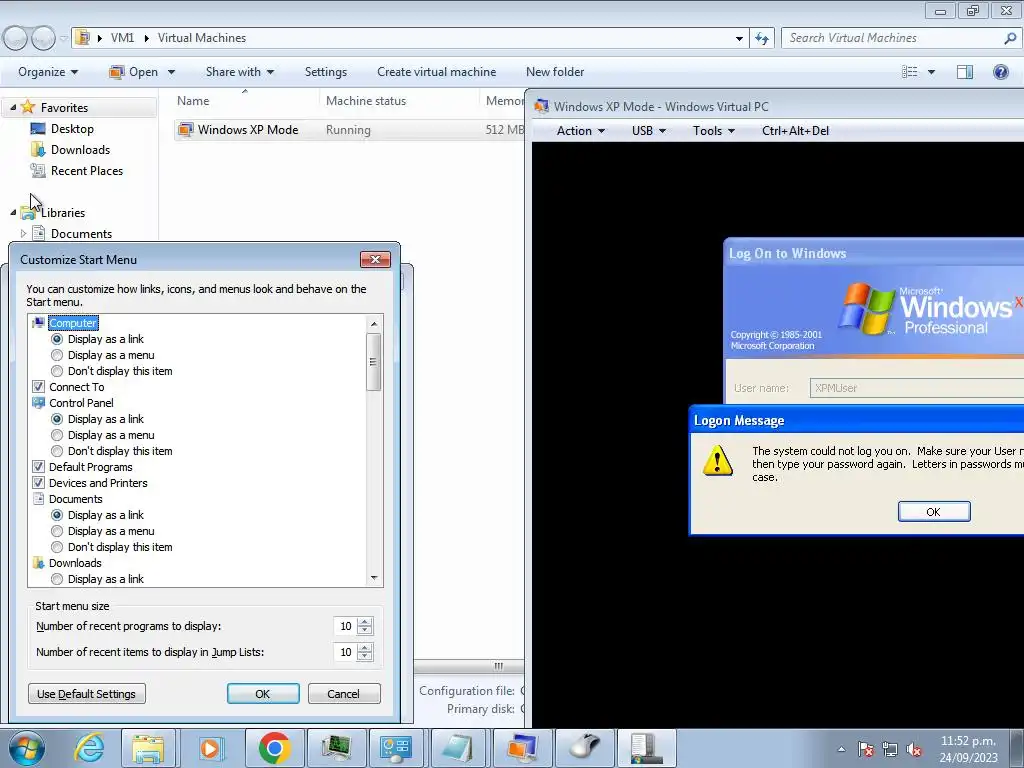Open the Windows Start orb
The height and width of the screenshot is (768, 1024).
pyautogui.click(x=26, y=748)
